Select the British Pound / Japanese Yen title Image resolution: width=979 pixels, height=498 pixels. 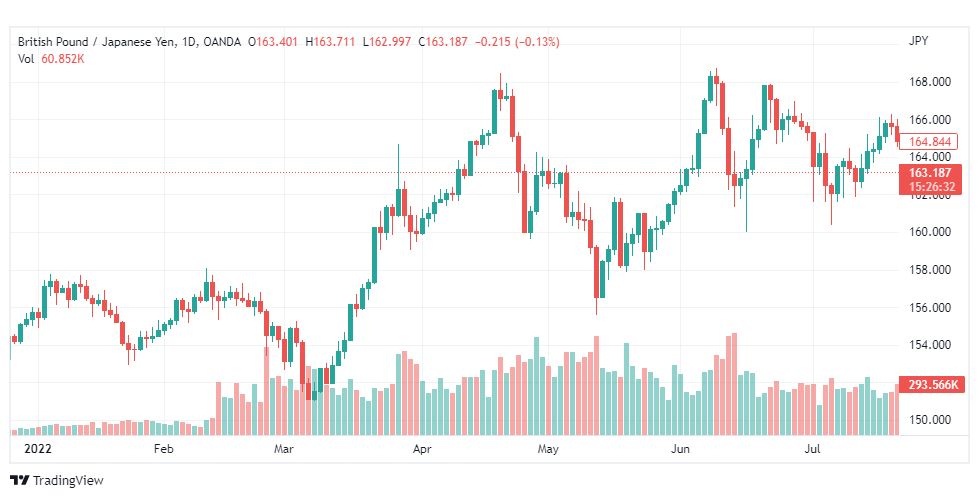point(97,42)
